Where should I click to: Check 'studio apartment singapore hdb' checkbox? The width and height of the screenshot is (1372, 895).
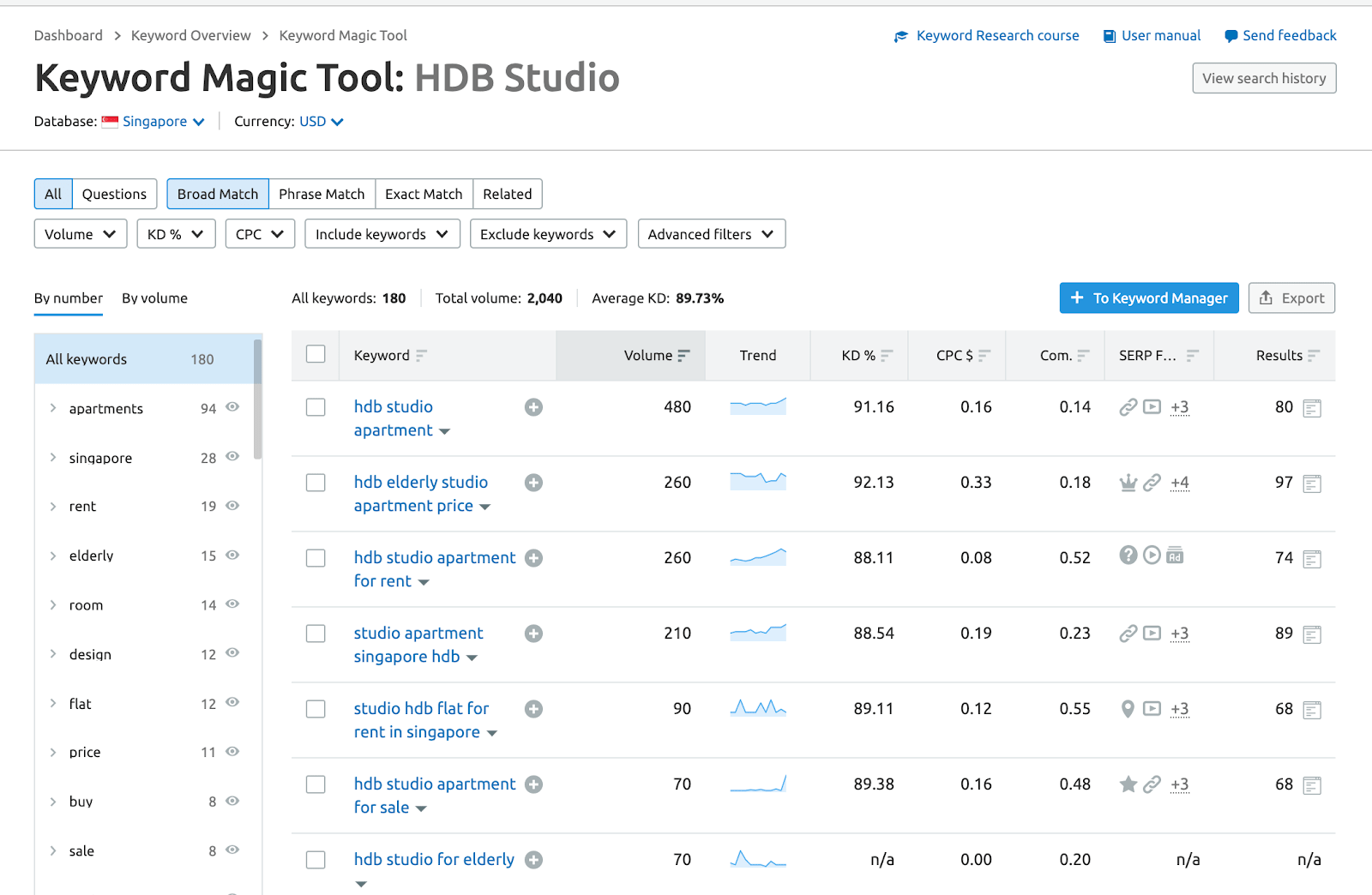pyautogui.click(x=316, y=634)
